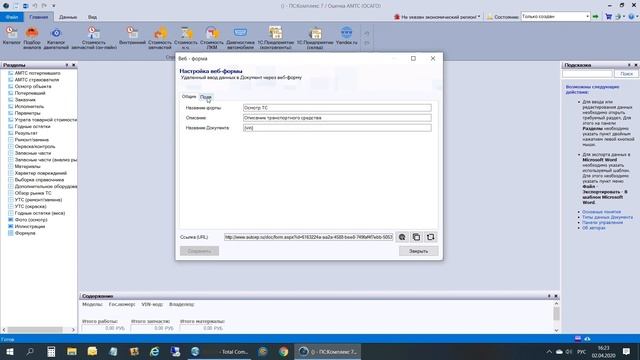Expand quick access toolbar customize arrow
Viewport: 640px width, 360px height.
point(53,6)
